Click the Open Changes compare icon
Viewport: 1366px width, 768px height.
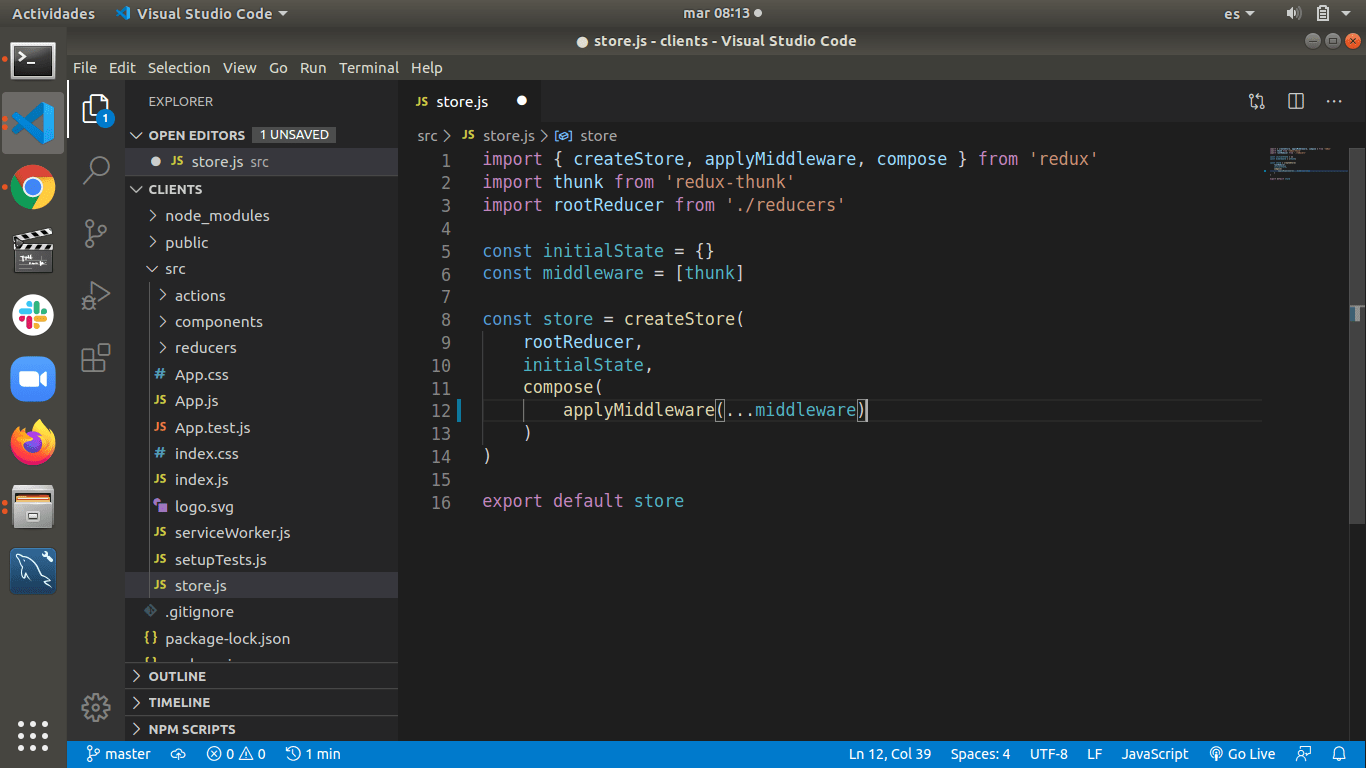tap(1257, 101)
